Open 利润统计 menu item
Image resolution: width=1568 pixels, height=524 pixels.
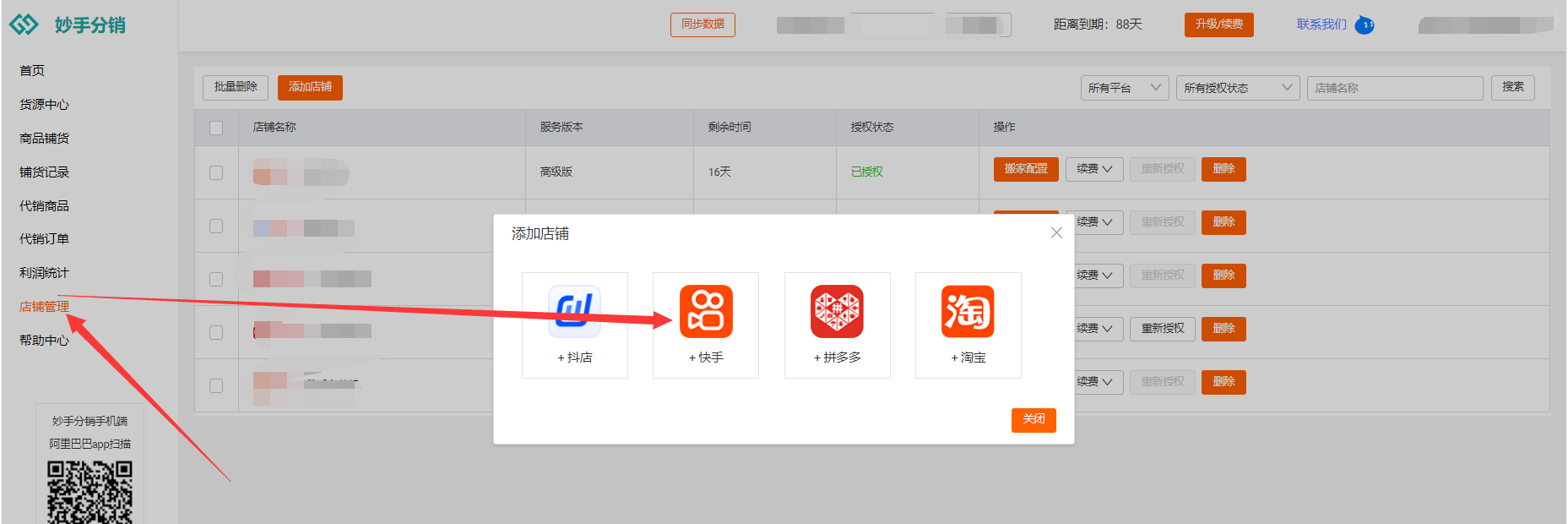[44, 273]
